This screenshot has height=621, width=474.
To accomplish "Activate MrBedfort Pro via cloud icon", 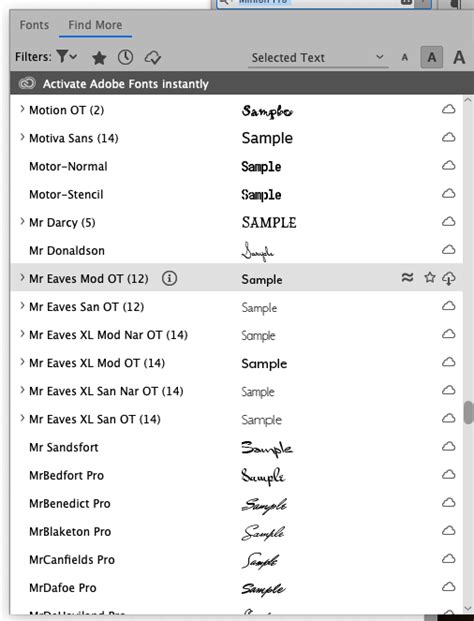I will point(448,475).
